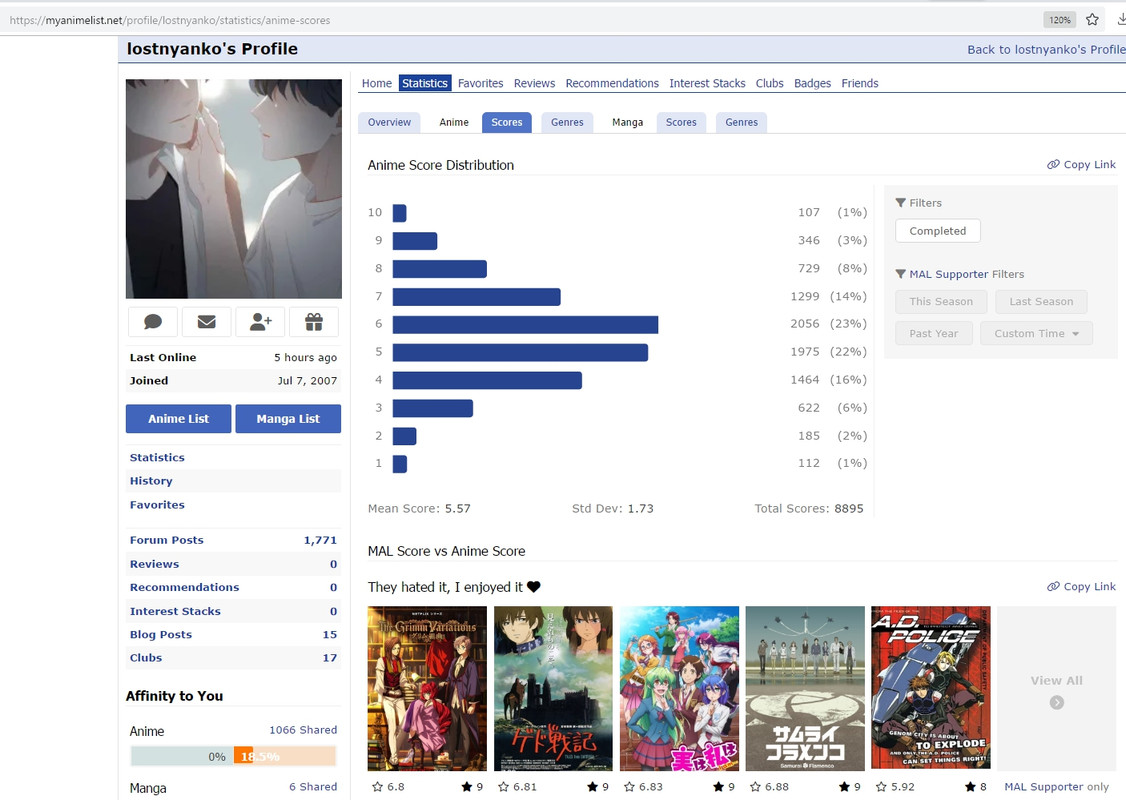Click the funnel icon beside MAL Supporter Filters
Viewport: 1126px width, 800px height.
901,274
